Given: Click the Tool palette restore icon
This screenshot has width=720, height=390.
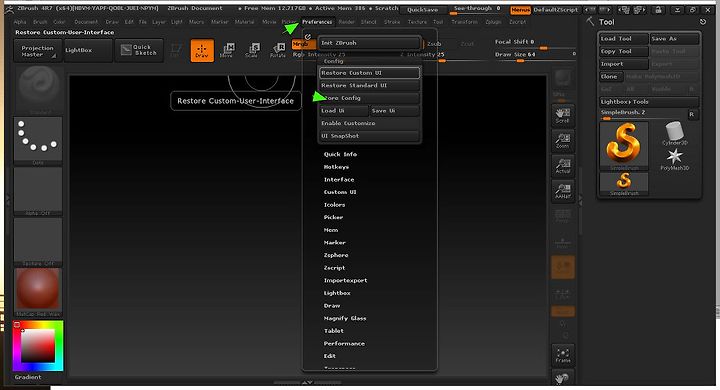Looking at the screenshot, I should (703, 22).
